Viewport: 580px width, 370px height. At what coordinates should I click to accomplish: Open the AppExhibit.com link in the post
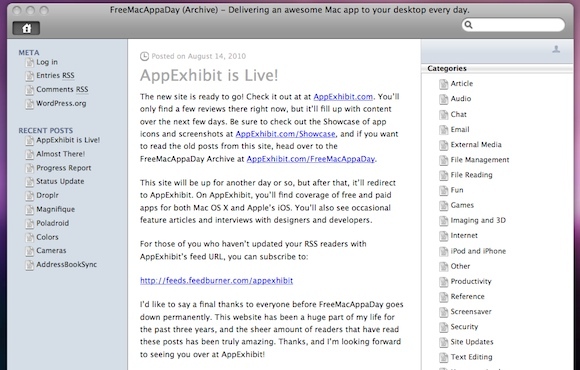pos(343,97)
